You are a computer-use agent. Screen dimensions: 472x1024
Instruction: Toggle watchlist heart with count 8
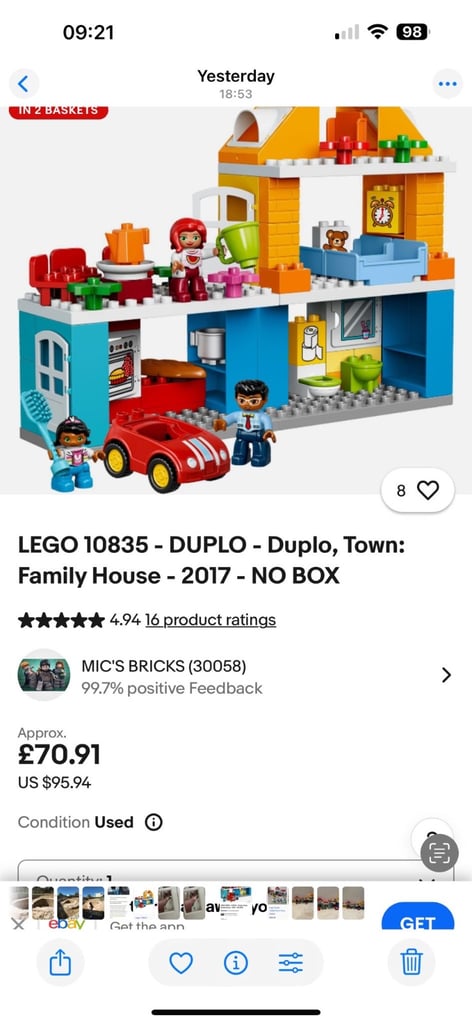coord(418,490)
